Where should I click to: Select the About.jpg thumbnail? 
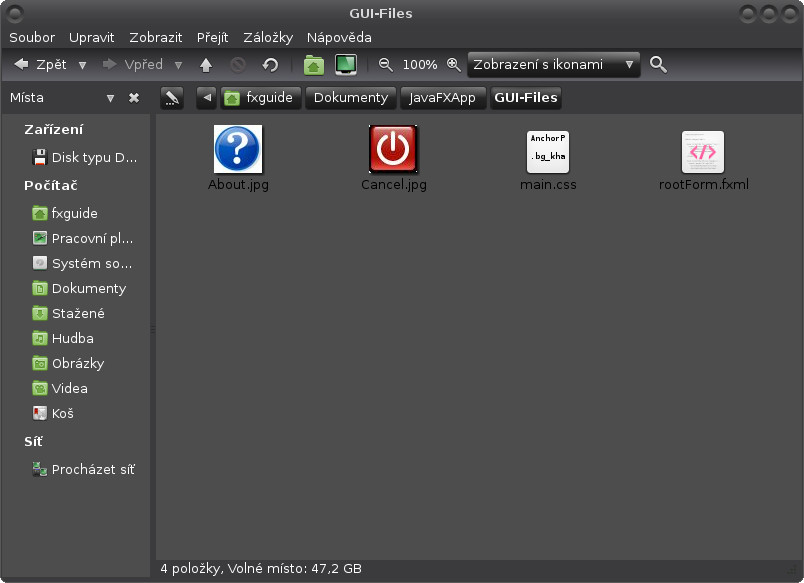coord(238,149)
